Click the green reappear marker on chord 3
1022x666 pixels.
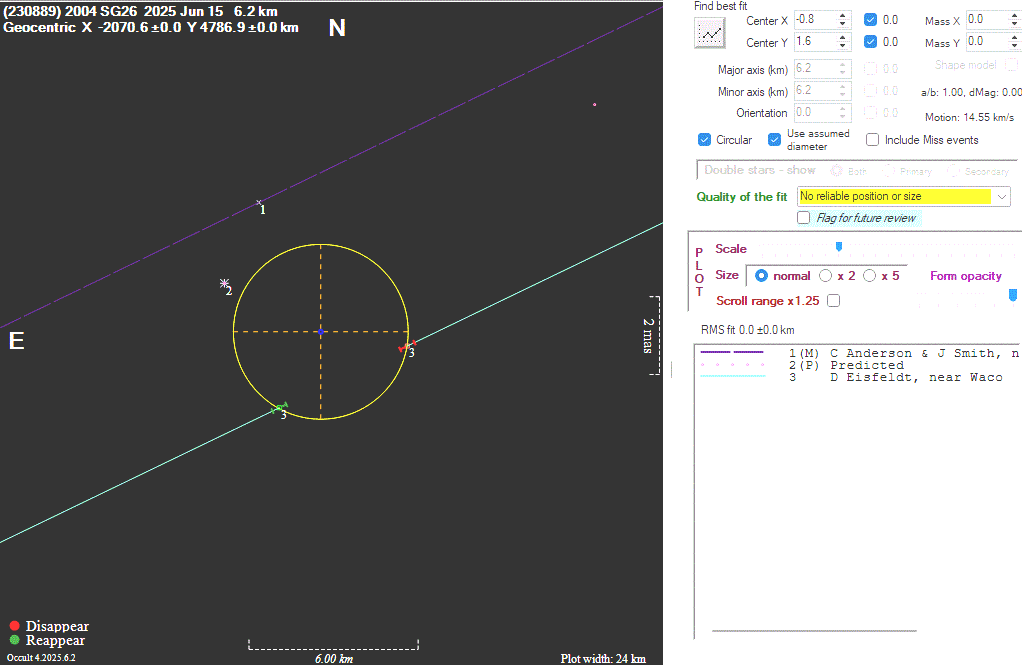click(280, 408)
